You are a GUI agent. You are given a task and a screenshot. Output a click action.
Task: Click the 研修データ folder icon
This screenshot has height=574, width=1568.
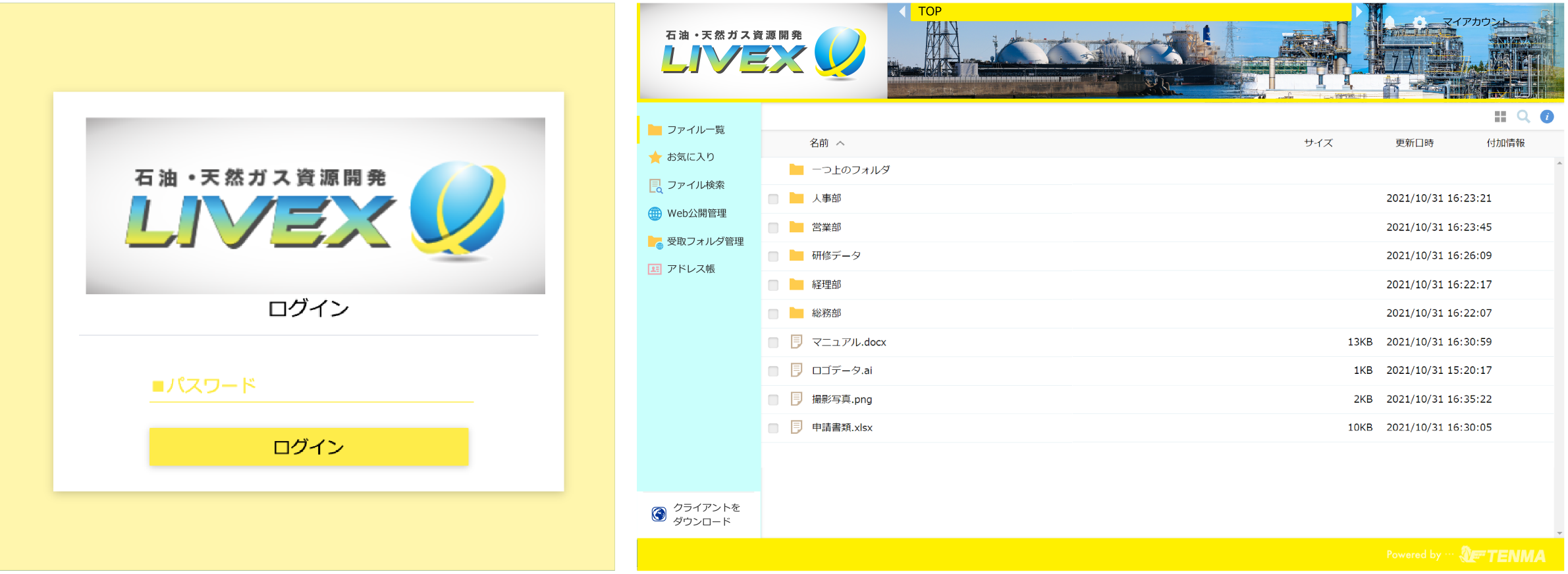pyautogui.click(x=796, y=255)
